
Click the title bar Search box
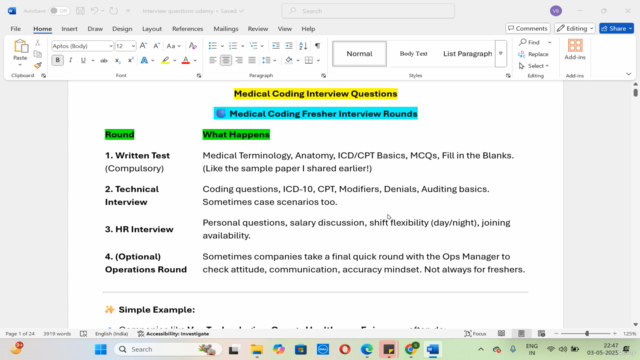click(x=368, y=11)
